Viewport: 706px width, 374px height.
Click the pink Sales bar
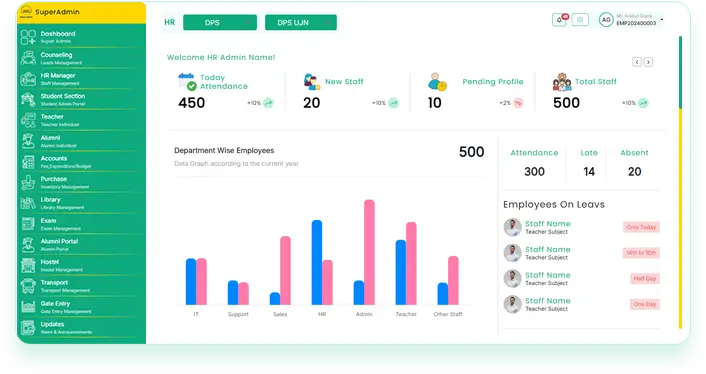tap(285, 270)
